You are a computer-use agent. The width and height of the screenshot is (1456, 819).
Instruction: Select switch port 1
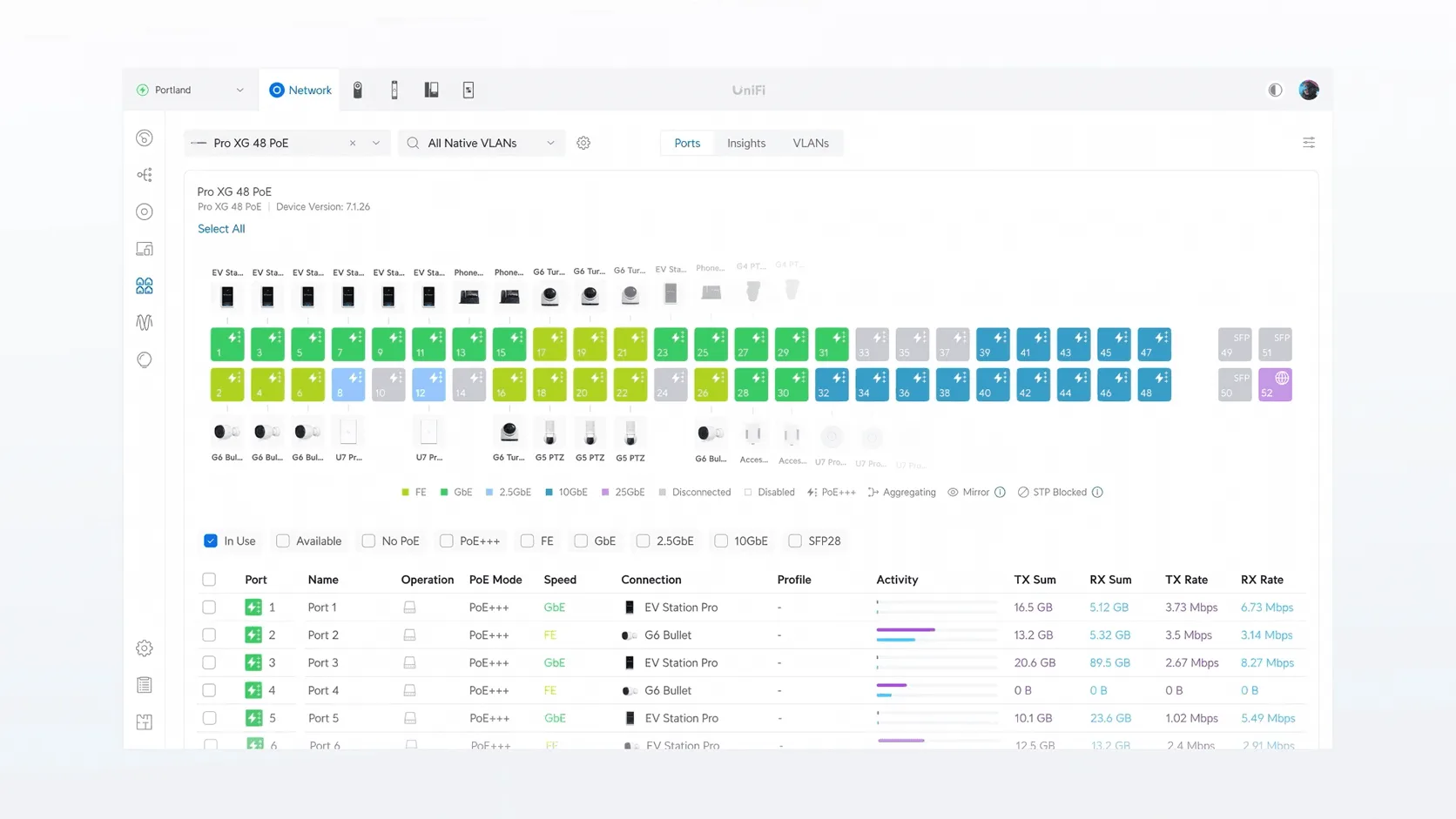(227, 345)
